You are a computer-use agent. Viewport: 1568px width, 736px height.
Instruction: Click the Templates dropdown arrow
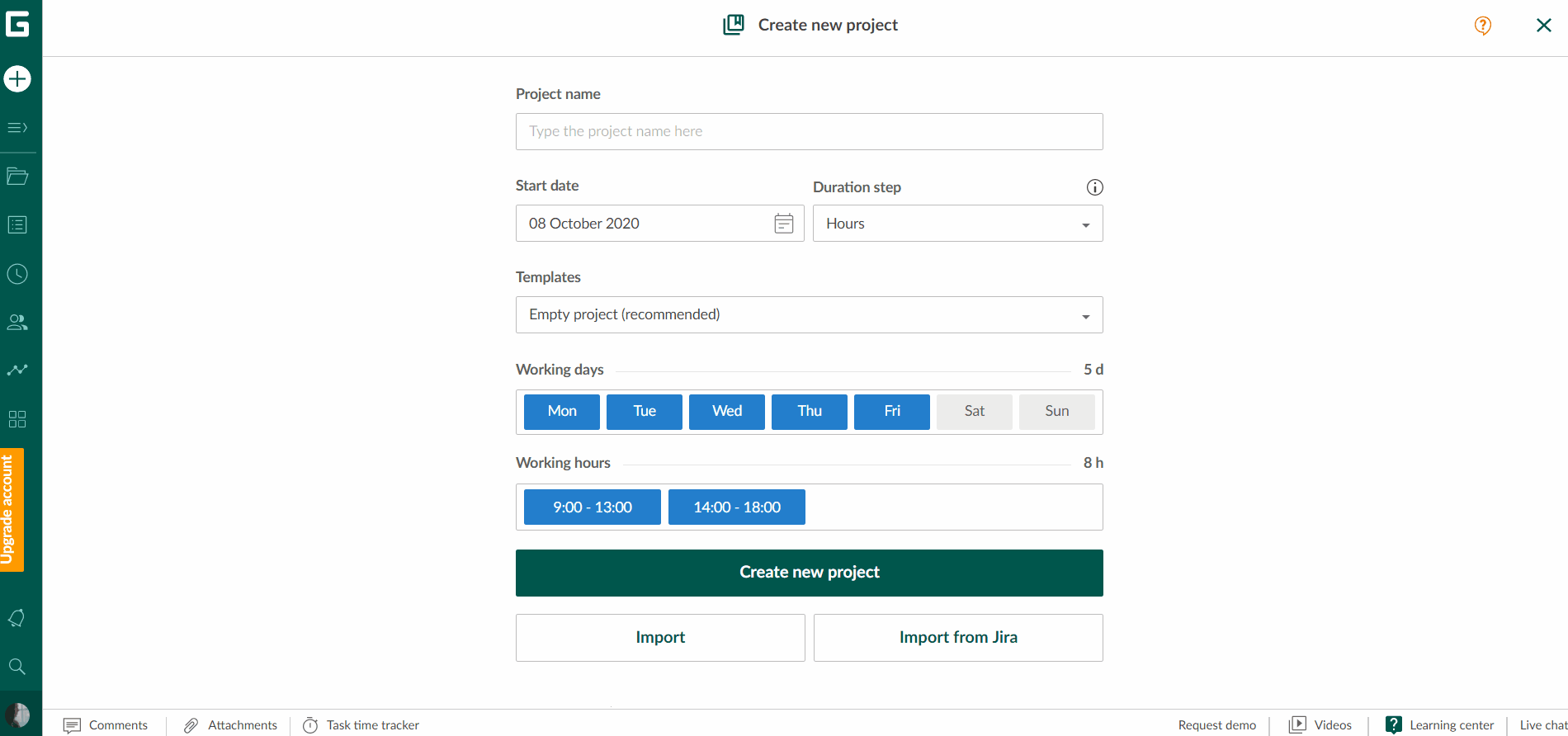point(1086,317)
